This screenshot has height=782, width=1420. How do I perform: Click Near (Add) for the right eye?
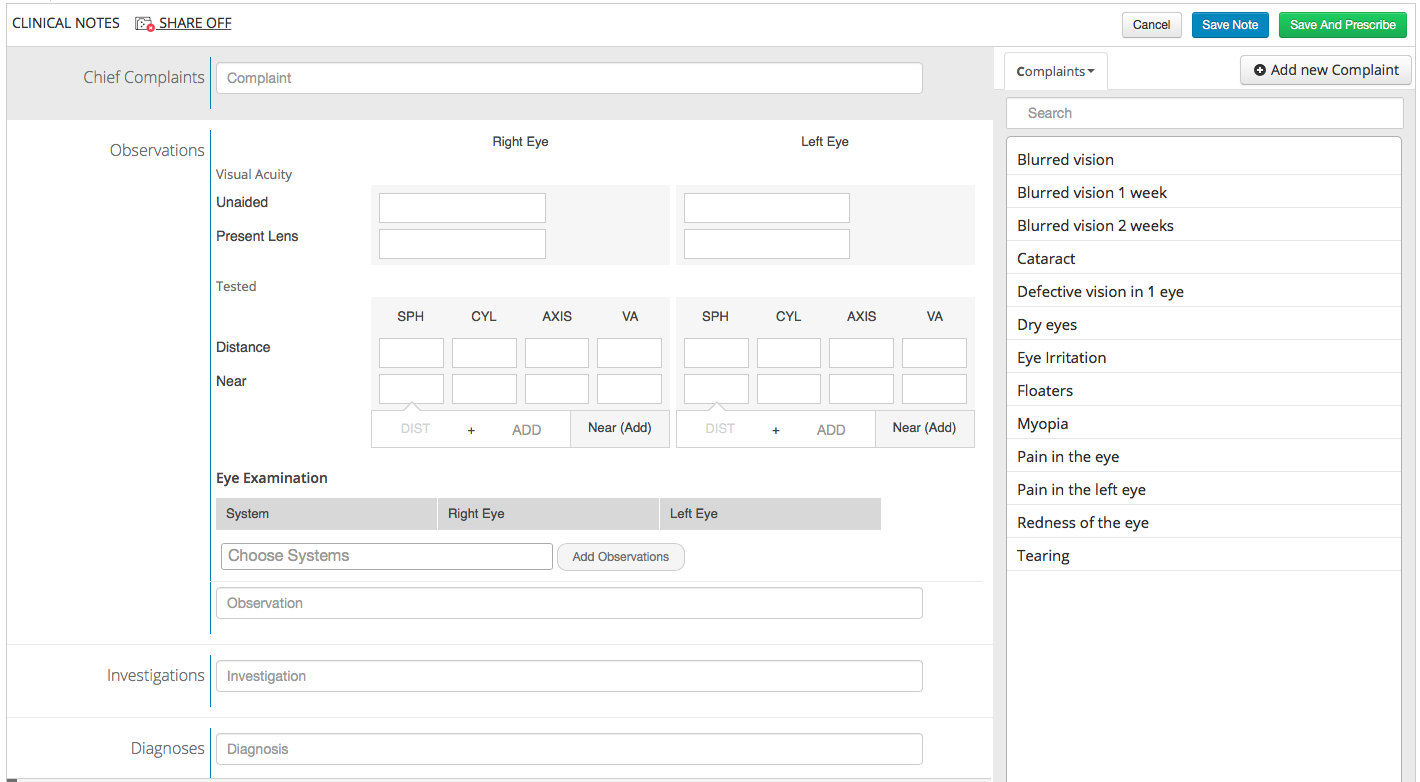(x=620, y=428)
